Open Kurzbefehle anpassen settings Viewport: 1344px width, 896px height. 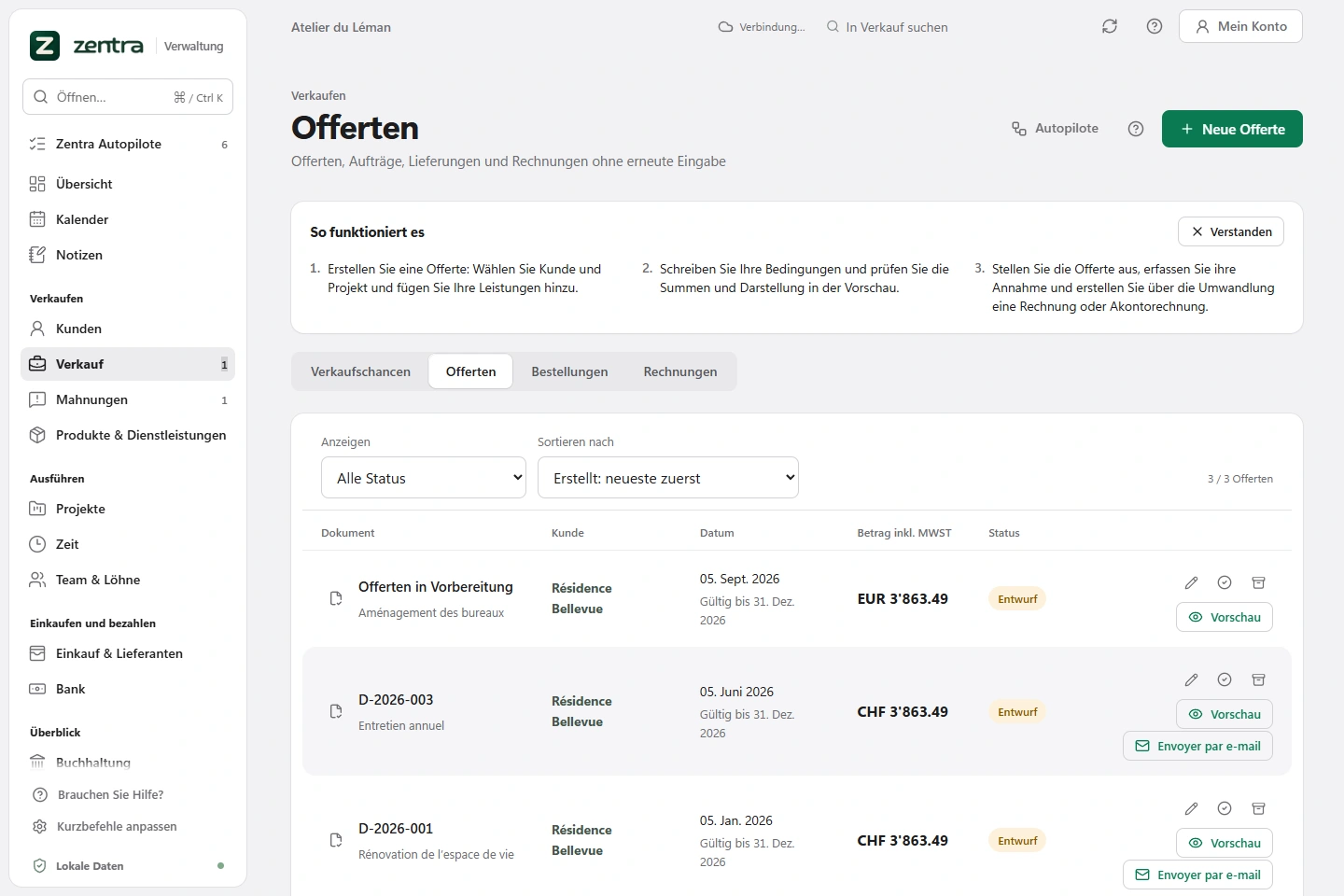pos(117,827)
